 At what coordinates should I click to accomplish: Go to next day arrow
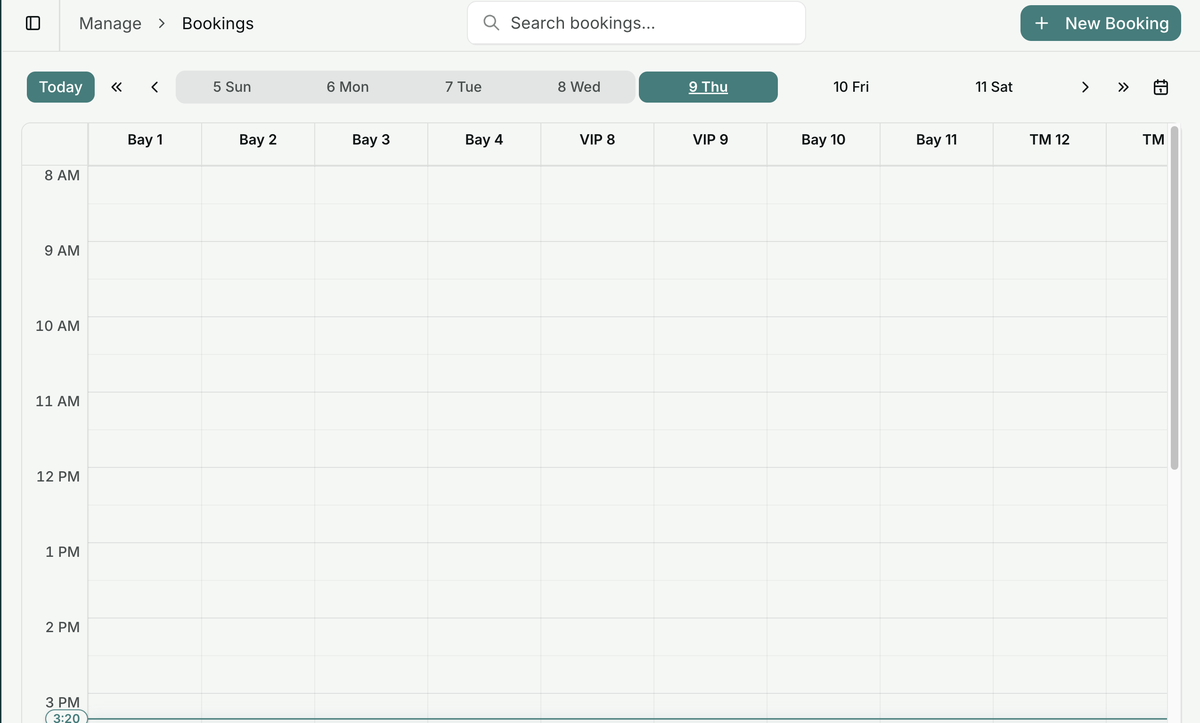pos(1085,87)
